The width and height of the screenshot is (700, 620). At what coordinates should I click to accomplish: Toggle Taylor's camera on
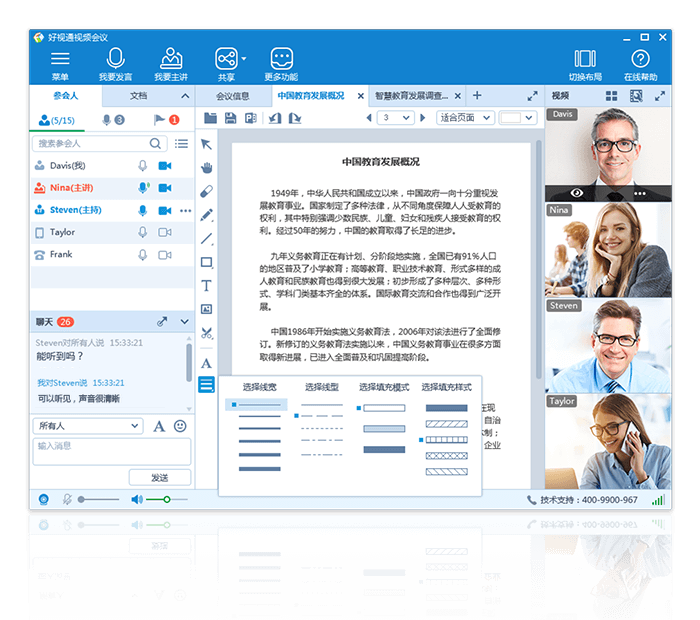[x=165, y=232]
